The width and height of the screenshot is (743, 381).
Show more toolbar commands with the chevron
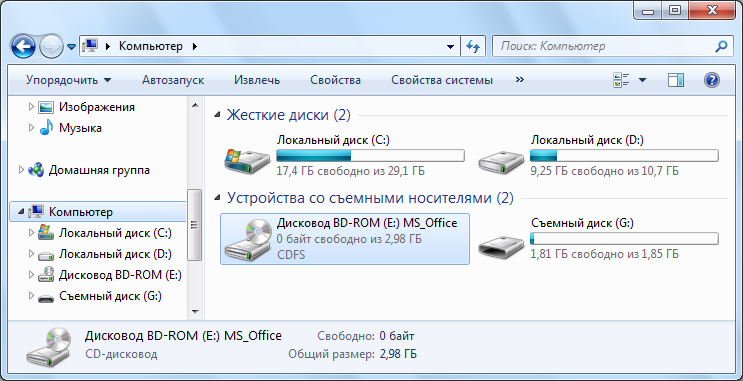point(520,80)
